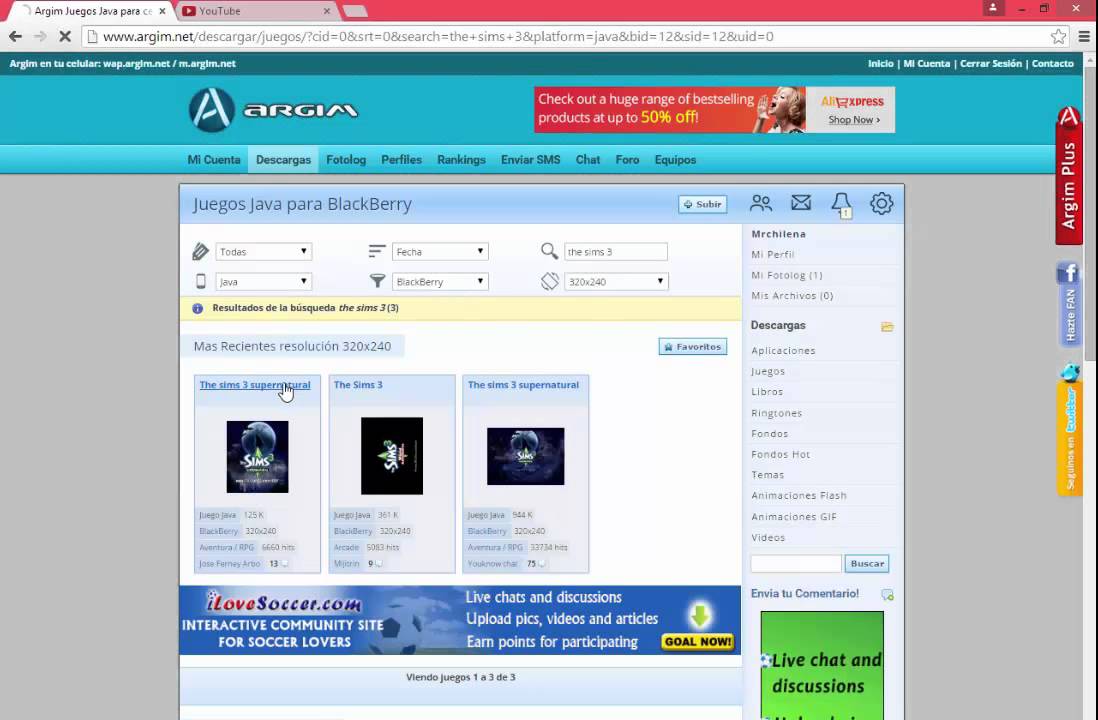Close the YouTube tab
The image size is (1098, 720).
point(326,11)
